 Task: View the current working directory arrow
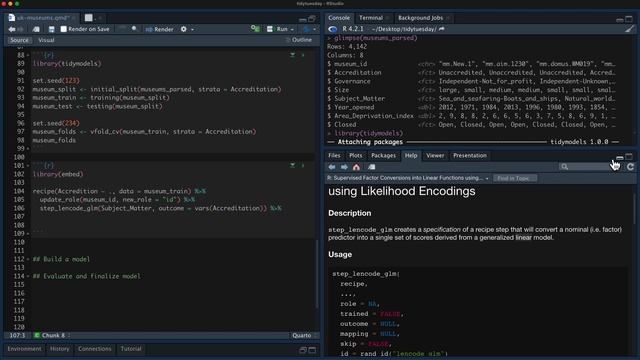(442, 29)
